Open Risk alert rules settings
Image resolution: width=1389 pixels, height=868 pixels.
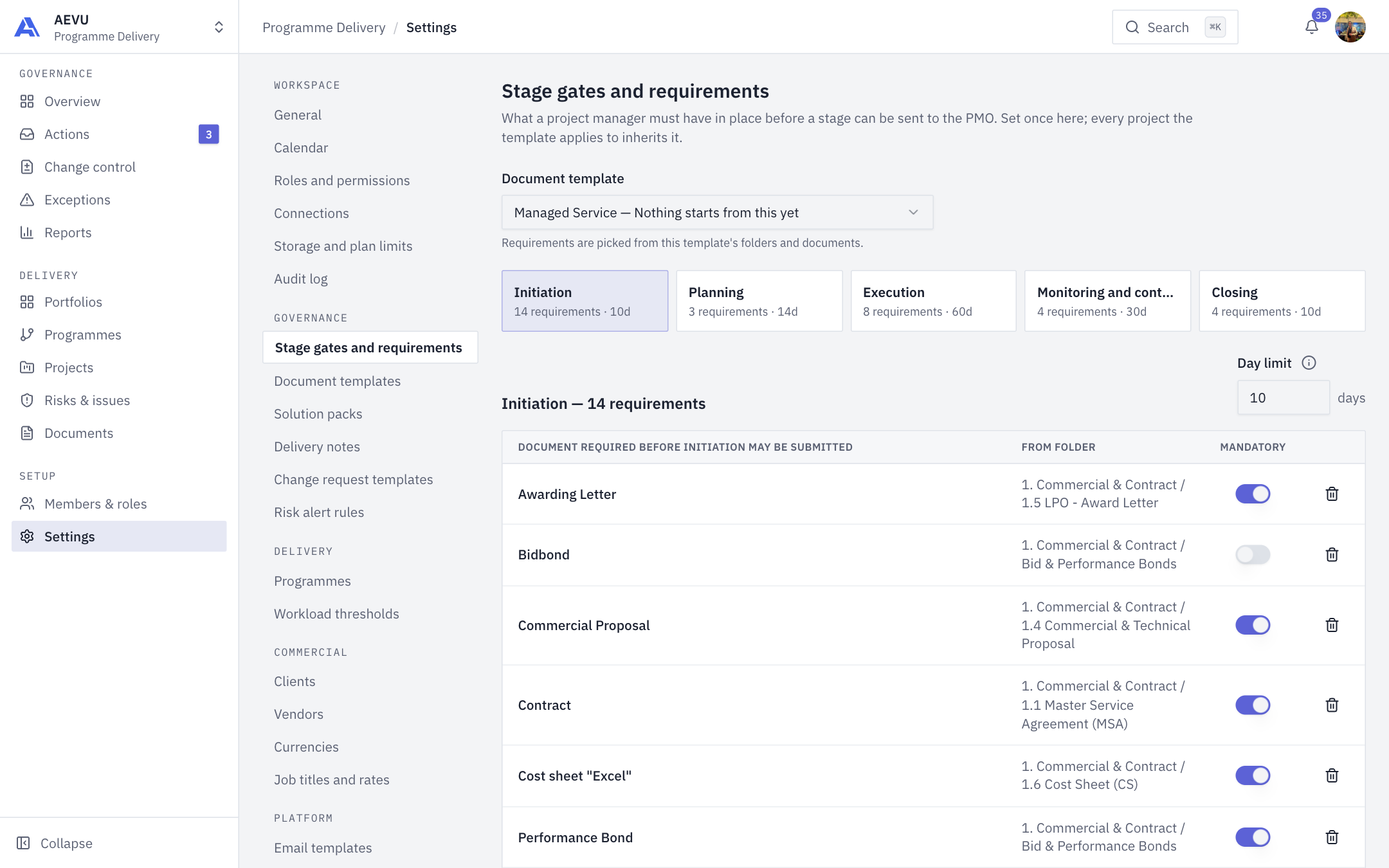(319, 512)
